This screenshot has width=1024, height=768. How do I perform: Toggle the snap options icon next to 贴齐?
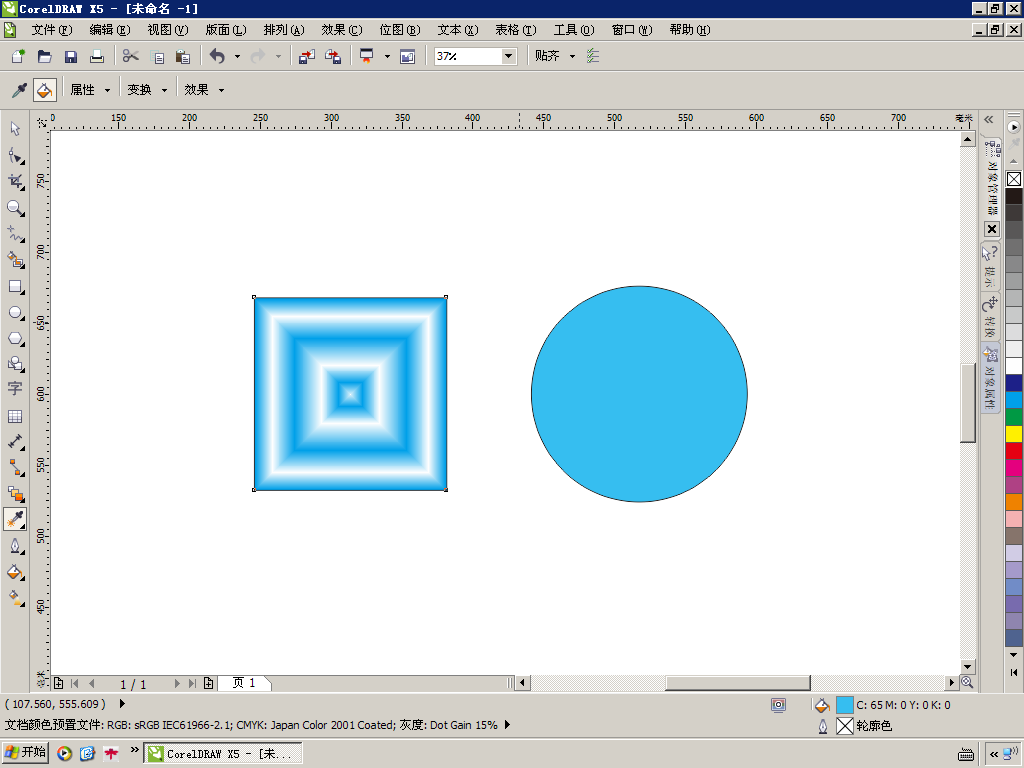[592, 56]
